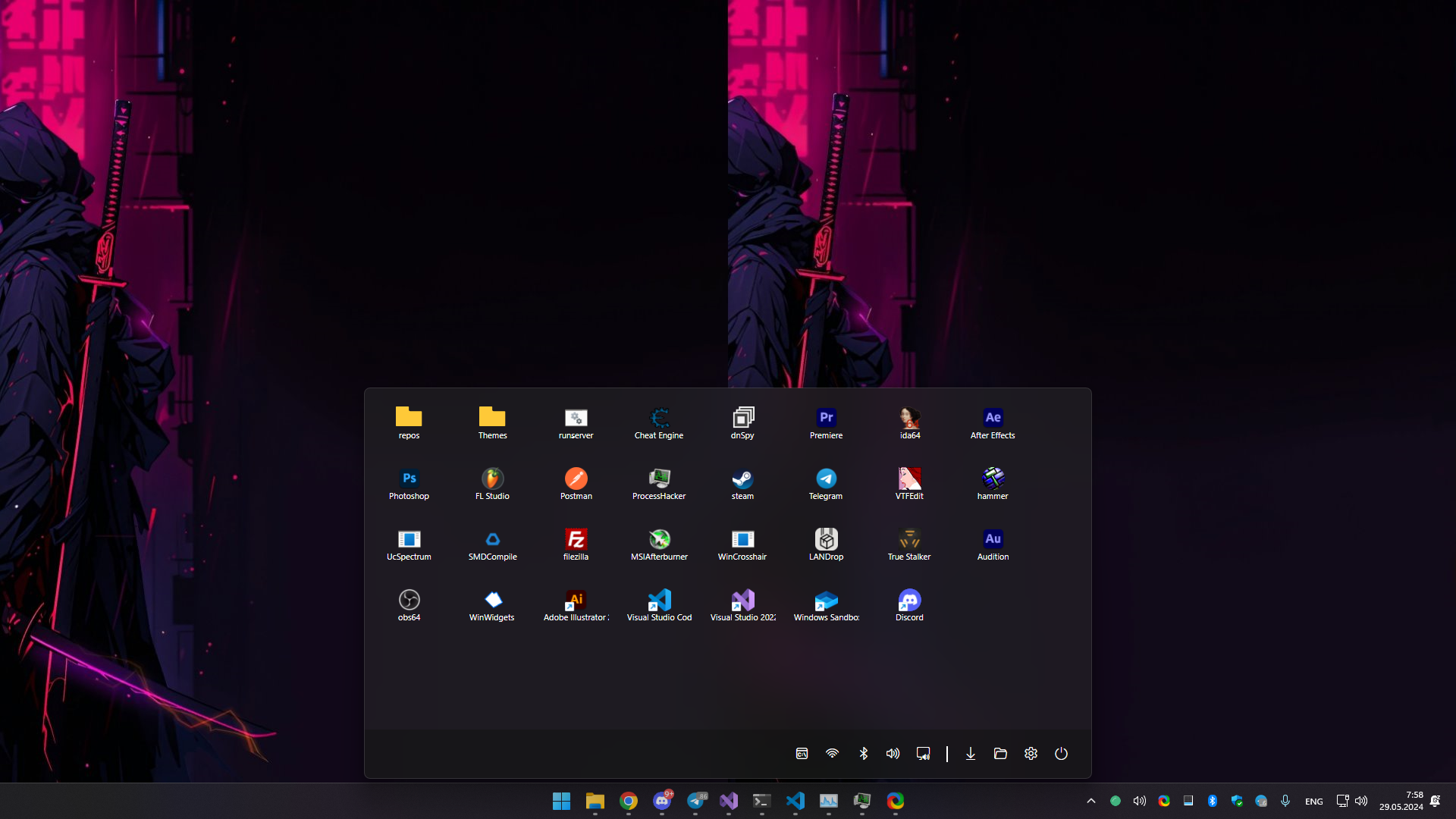Open hammer editor
Viewport: 1456px width, 819px height.
click(993, 484)
